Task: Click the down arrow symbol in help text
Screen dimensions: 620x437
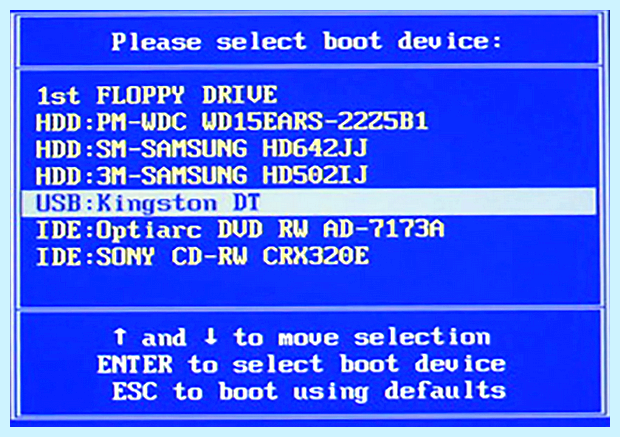Action: 211,337
